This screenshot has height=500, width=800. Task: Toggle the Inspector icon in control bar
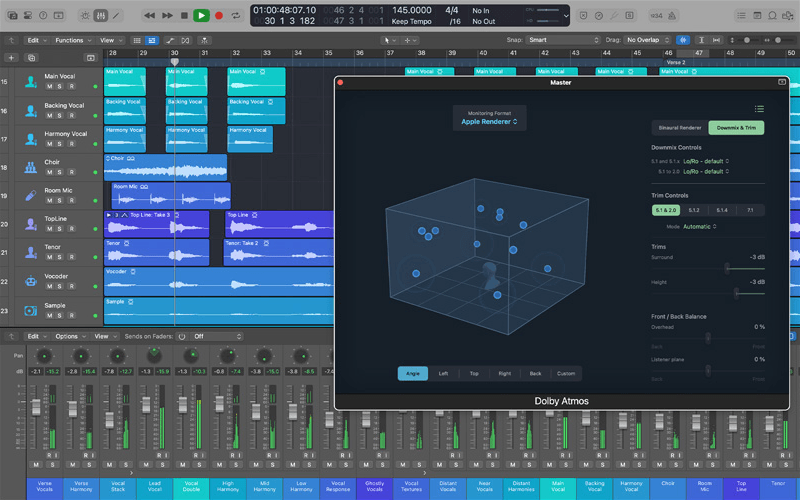[28, 15]
